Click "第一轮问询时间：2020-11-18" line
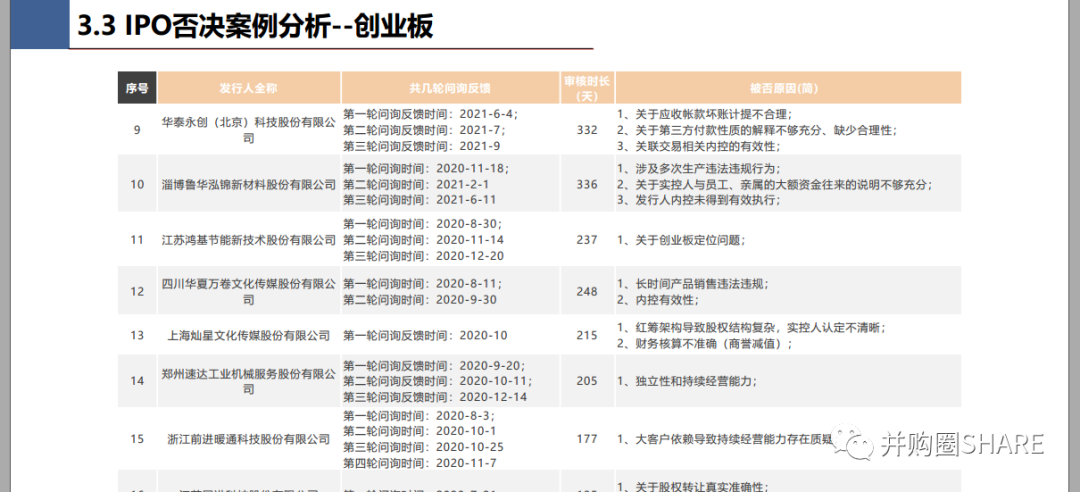 click(426, 168)
